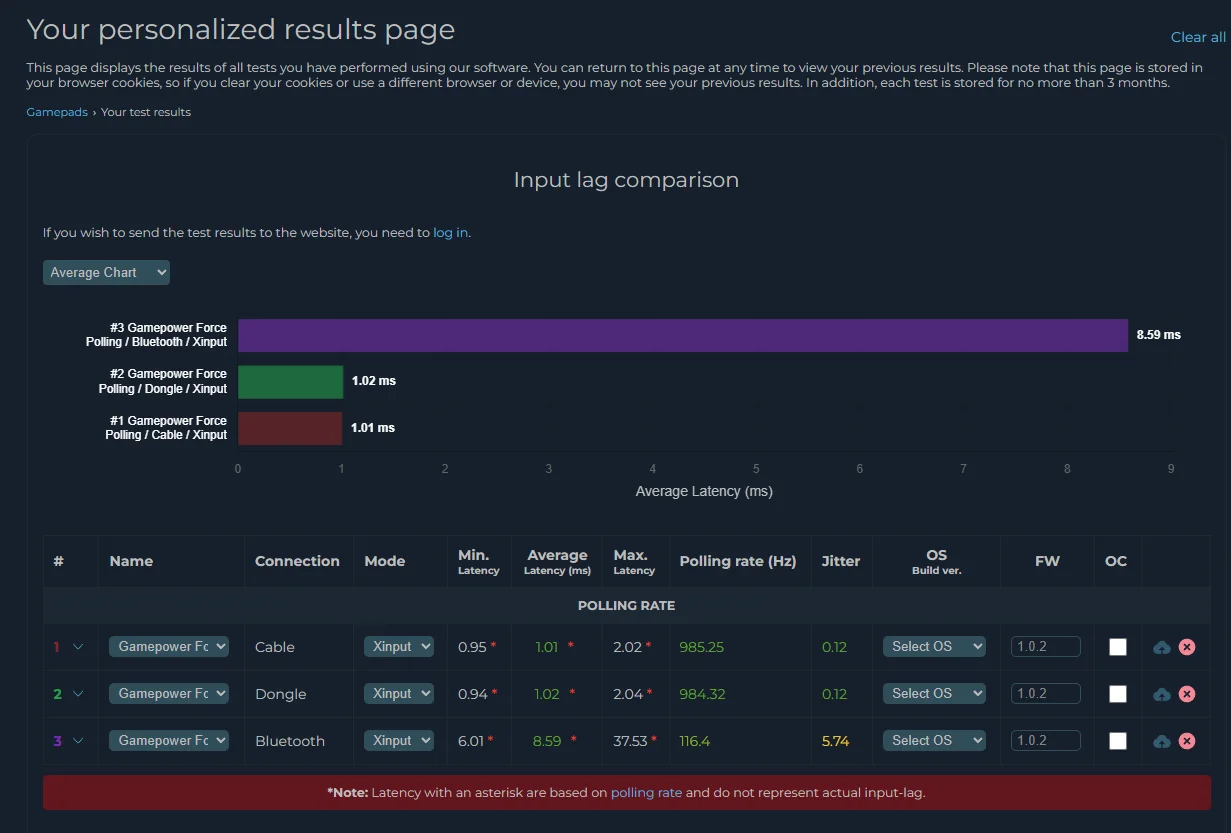Go to Gamepads breadcrumb link

point(57,112)
